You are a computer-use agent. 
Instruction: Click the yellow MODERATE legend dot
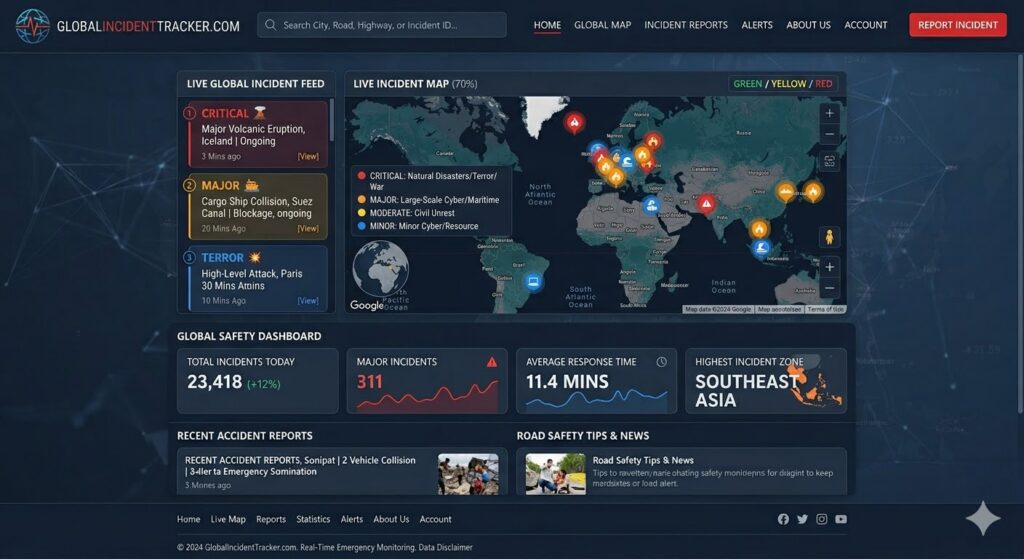point(361,213)
